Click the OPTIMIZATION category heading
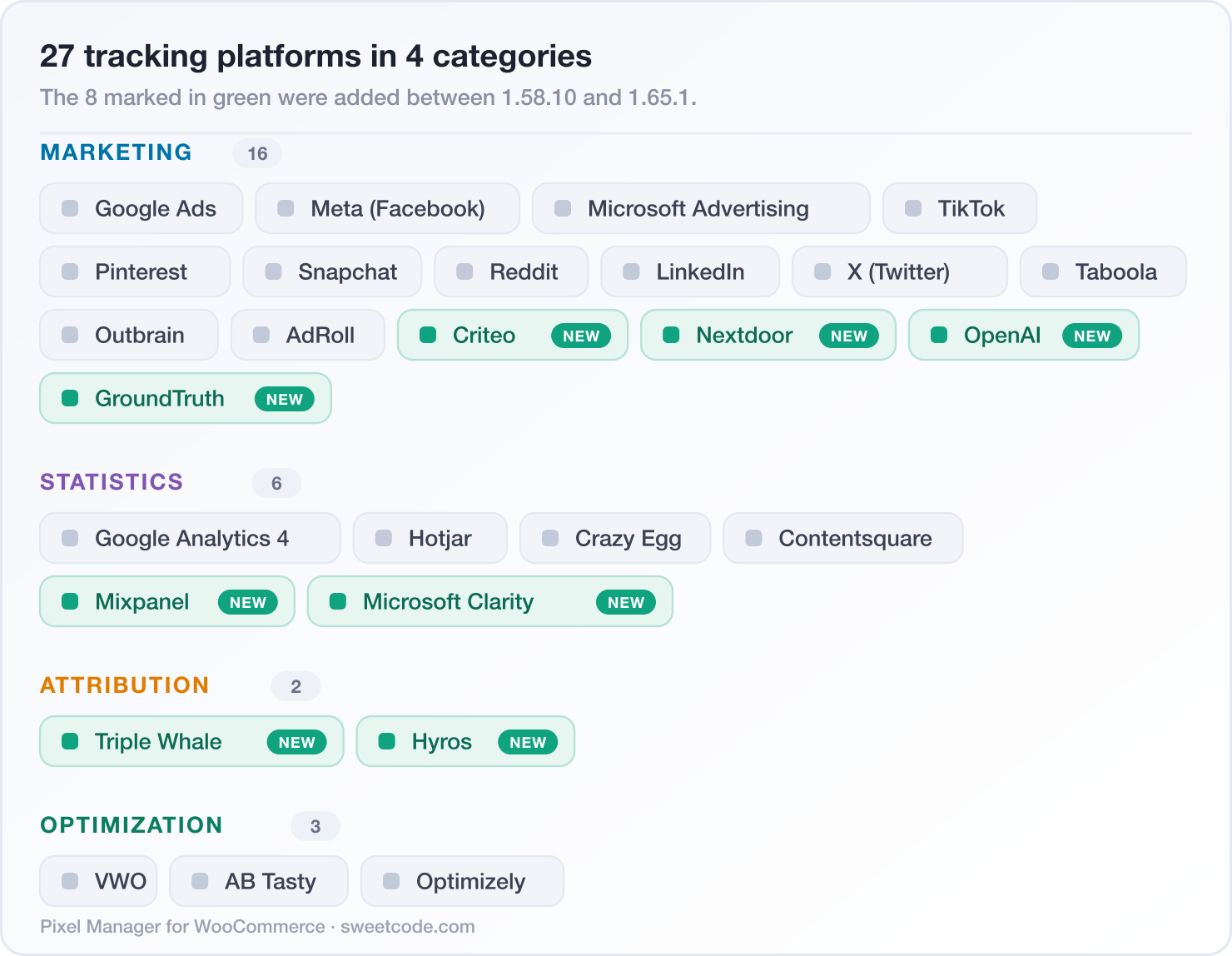 click(132, 825)
